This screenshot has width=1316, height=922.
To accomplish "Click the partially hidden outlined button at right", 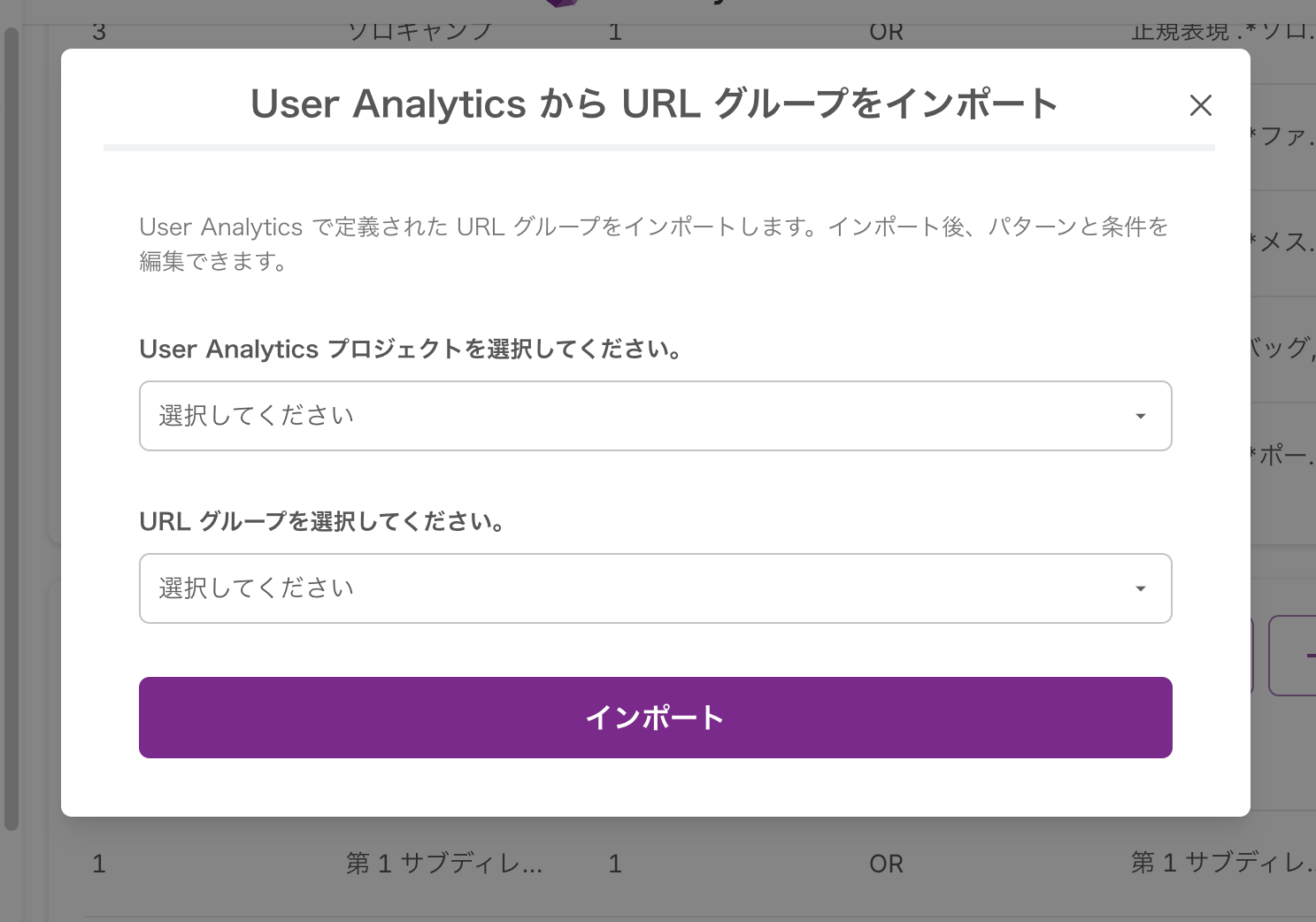I will point(1292,655).
